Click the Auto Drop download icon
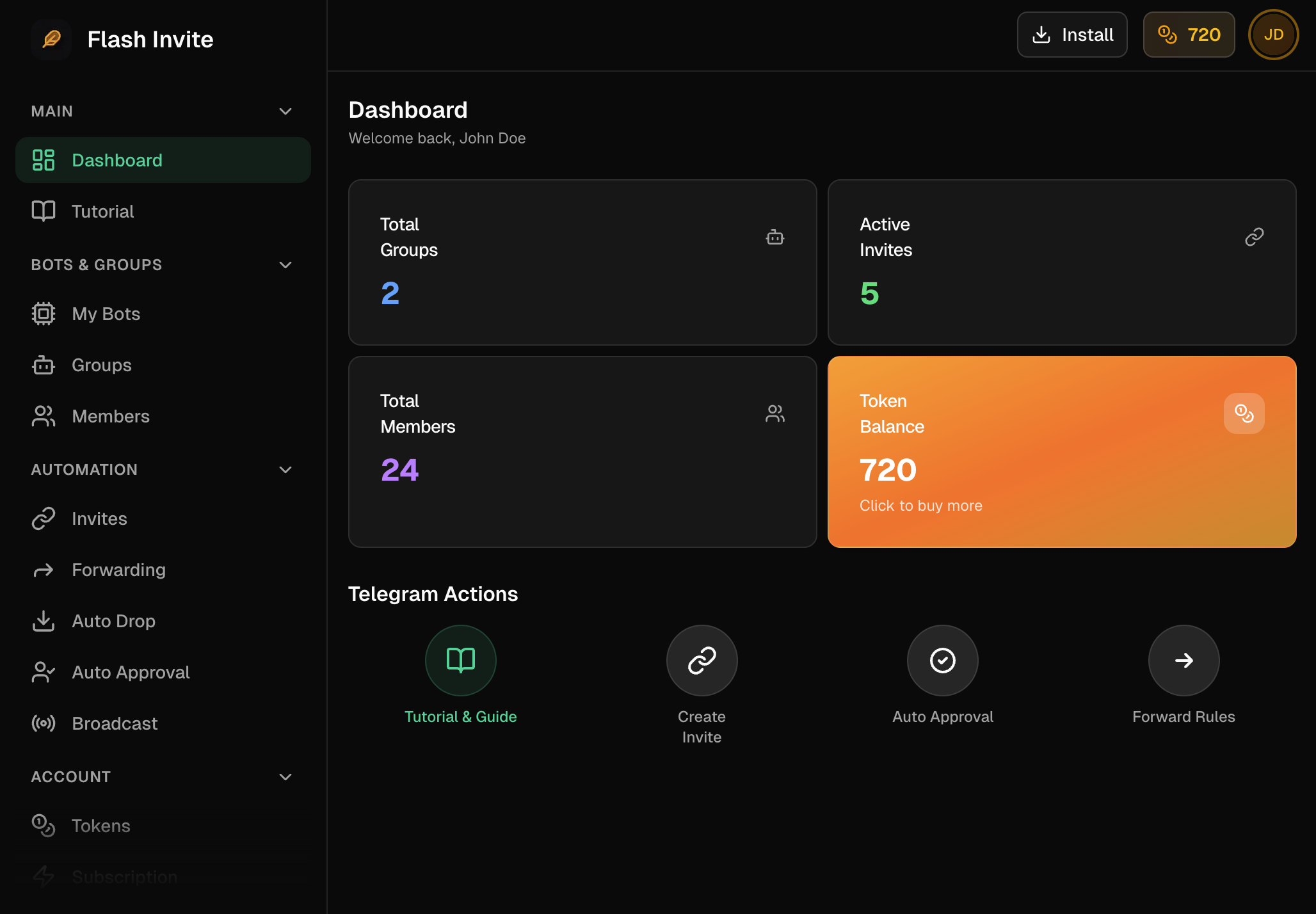 (43, 621)
